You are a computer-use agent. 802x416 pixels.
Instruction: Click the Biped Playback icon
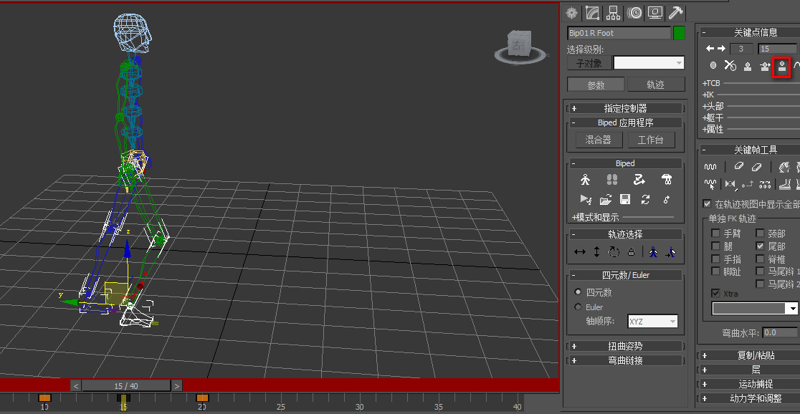click(586, 200)
